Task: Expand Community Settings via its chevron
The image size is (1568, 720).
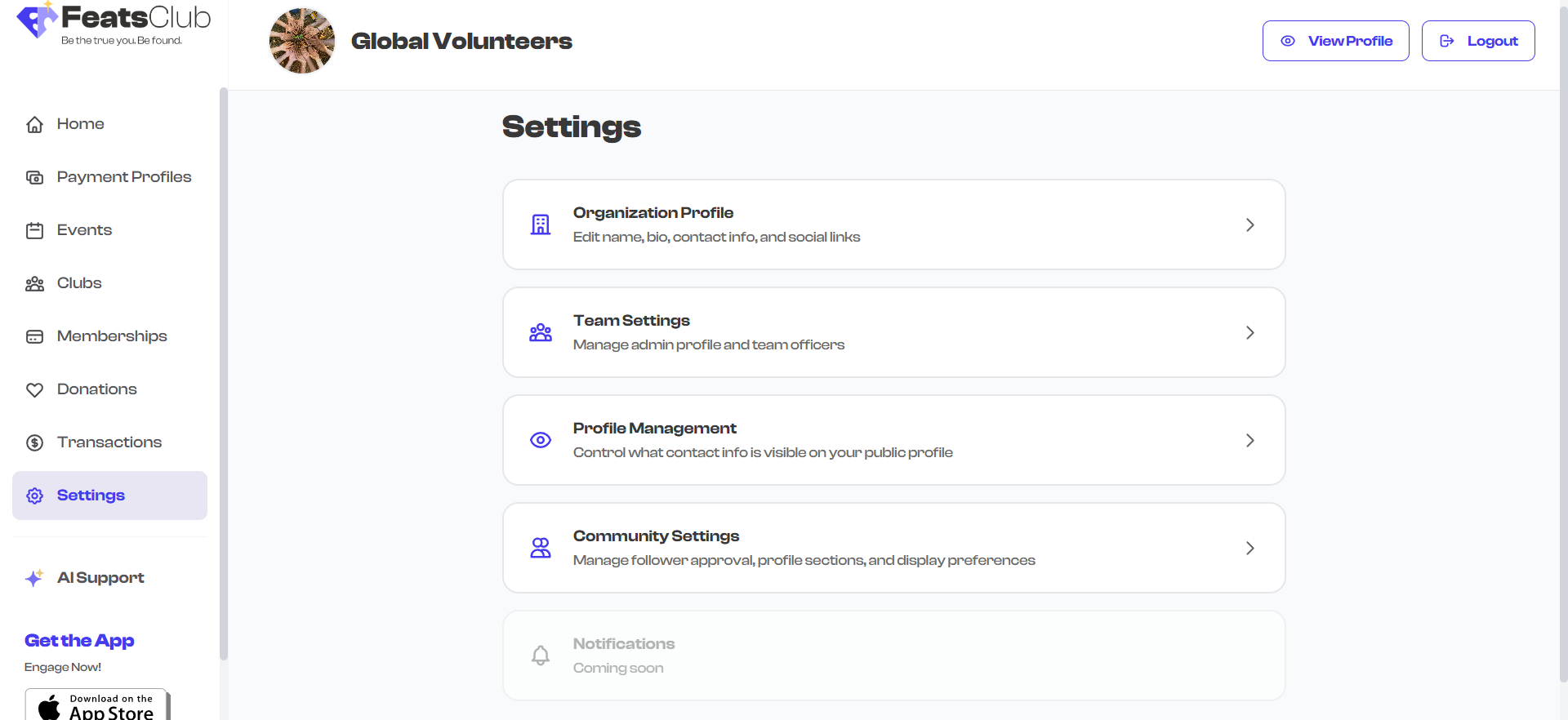Action: (x=1249, y=548)
